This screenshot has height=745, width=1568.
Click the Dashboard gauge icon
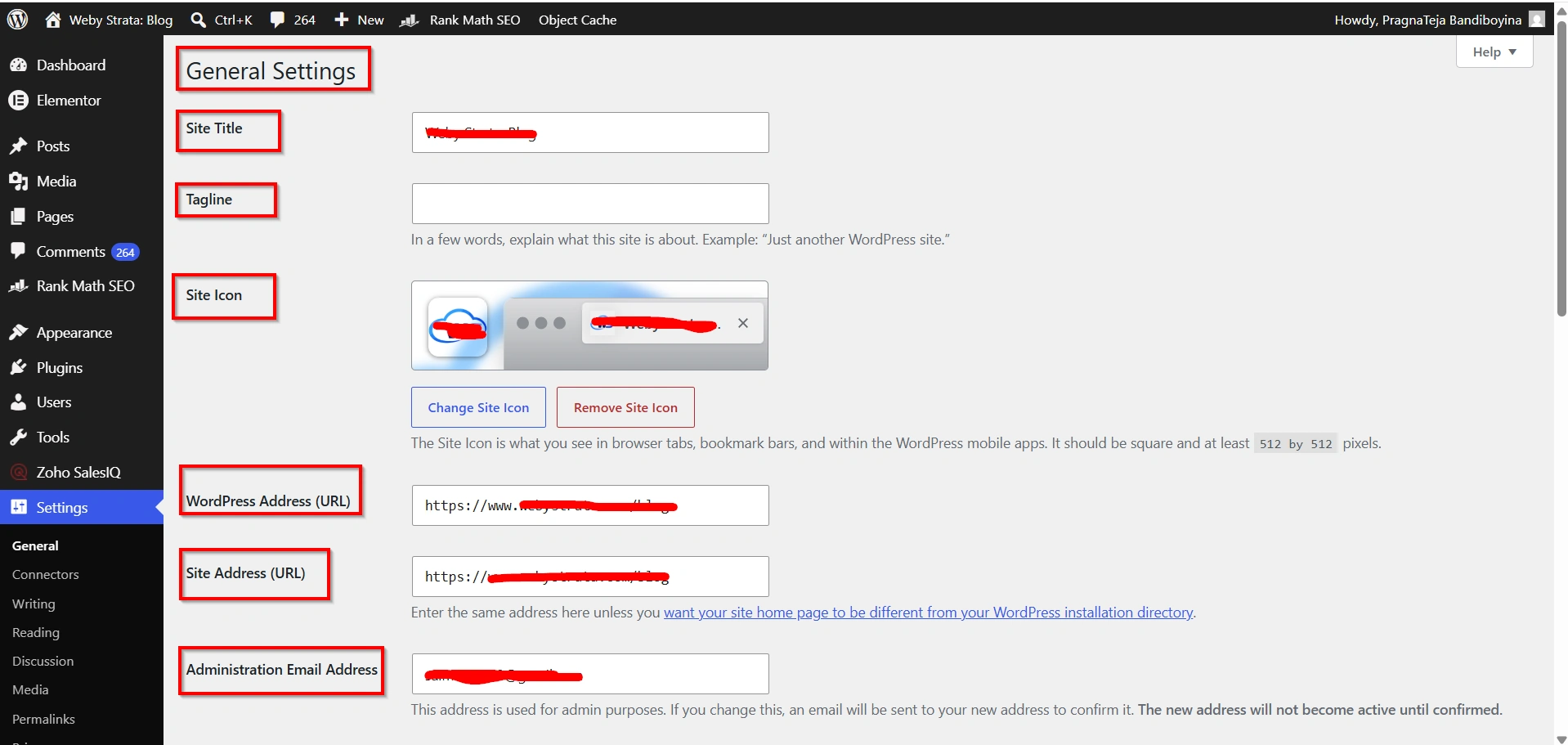click(x=18, y=65)
